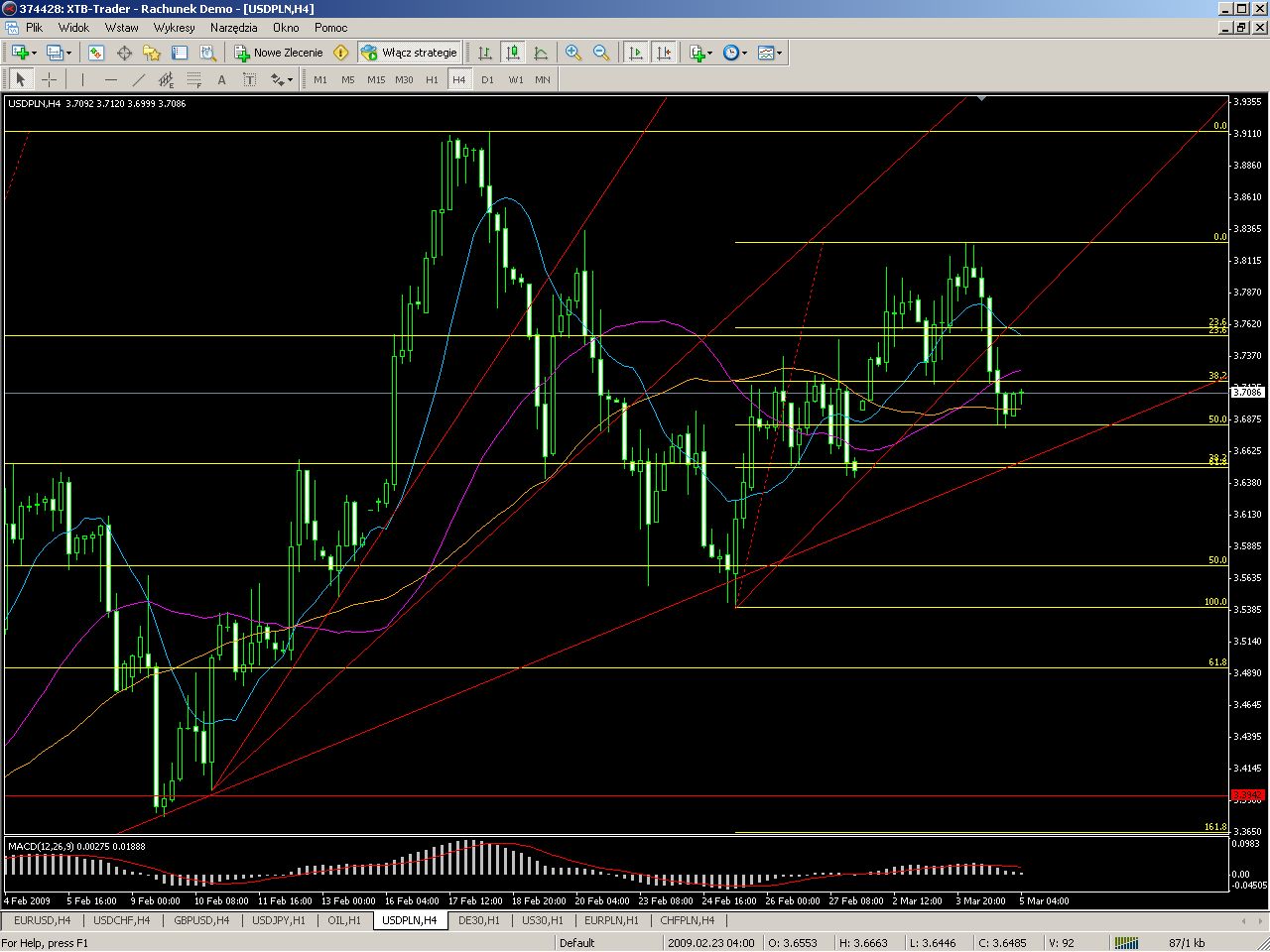Open the Pomoc menu
1270x952 pixels.
(330, 28)
